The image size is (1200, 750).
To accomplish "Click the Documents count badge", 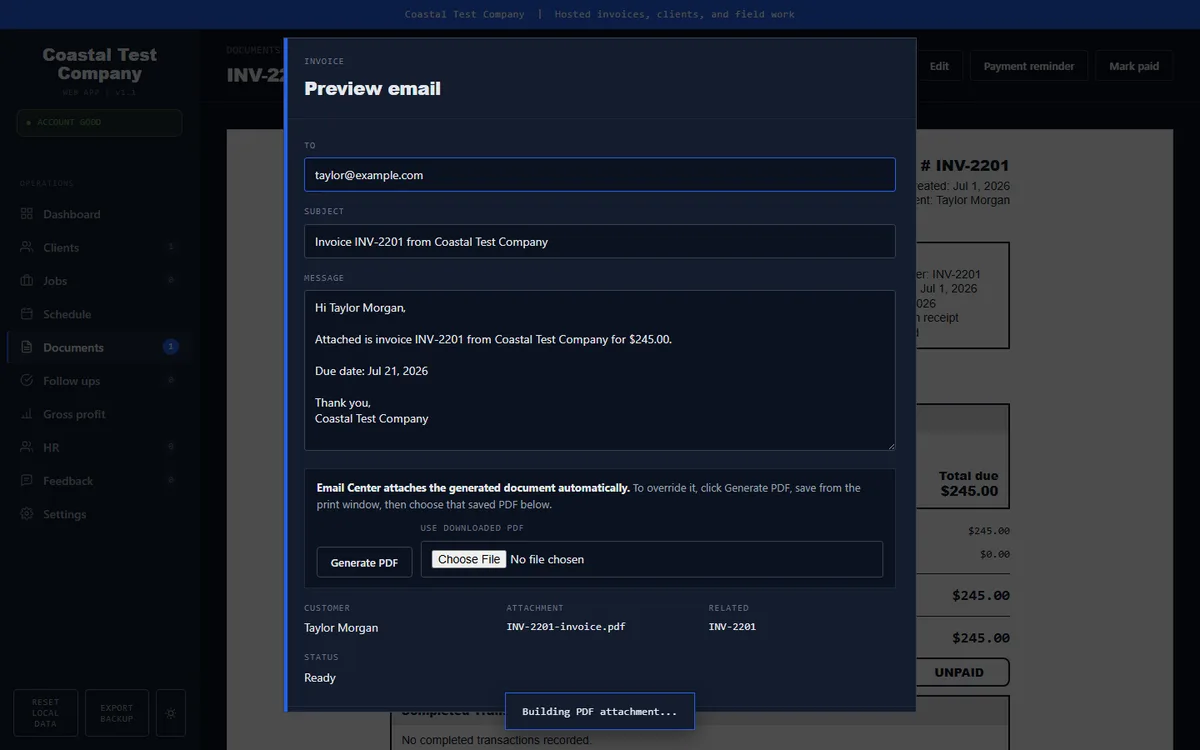I will (x=171, y=347).
